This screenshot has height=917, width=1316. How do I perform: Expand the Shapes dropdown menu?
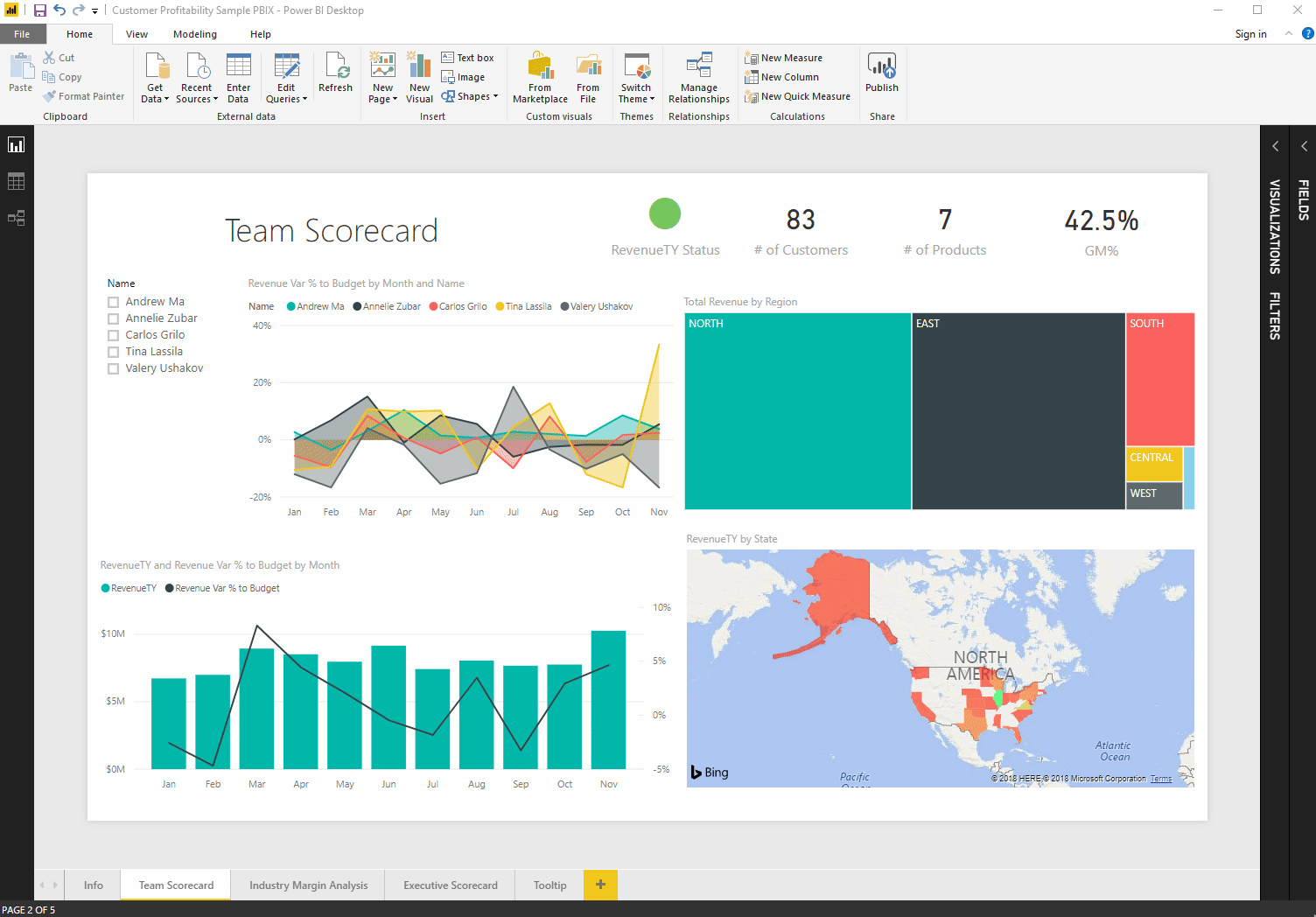click(471, 96)
